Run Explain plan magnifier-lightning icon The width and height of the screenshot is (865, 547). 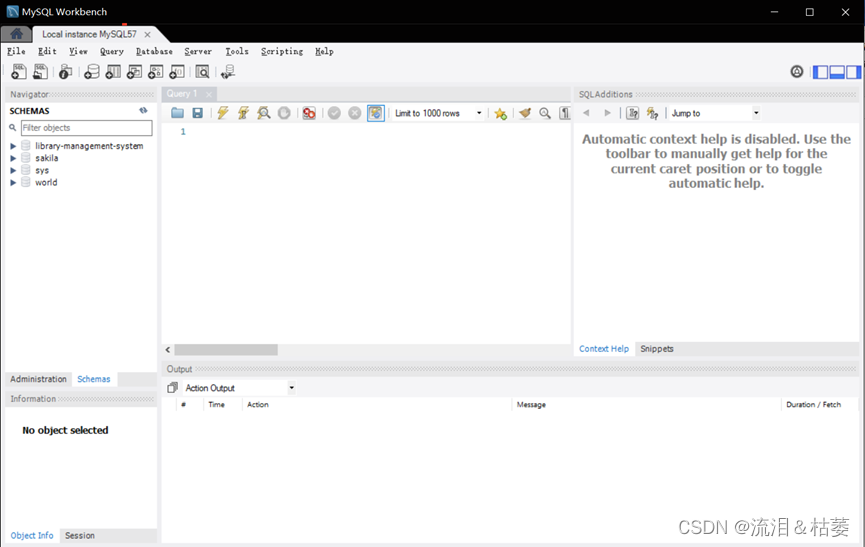coord(264,113)
